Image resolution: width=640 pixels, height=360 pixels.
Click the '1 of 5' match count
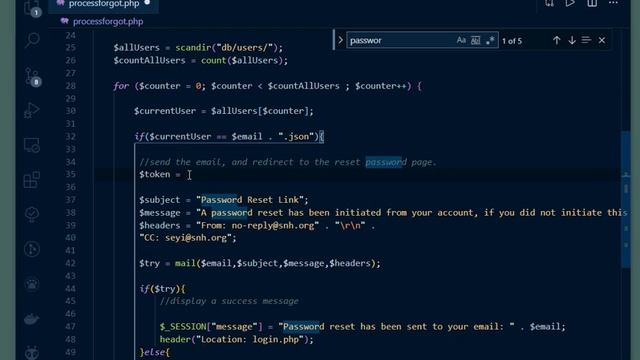pyautogui.click(x=512, y=41)
